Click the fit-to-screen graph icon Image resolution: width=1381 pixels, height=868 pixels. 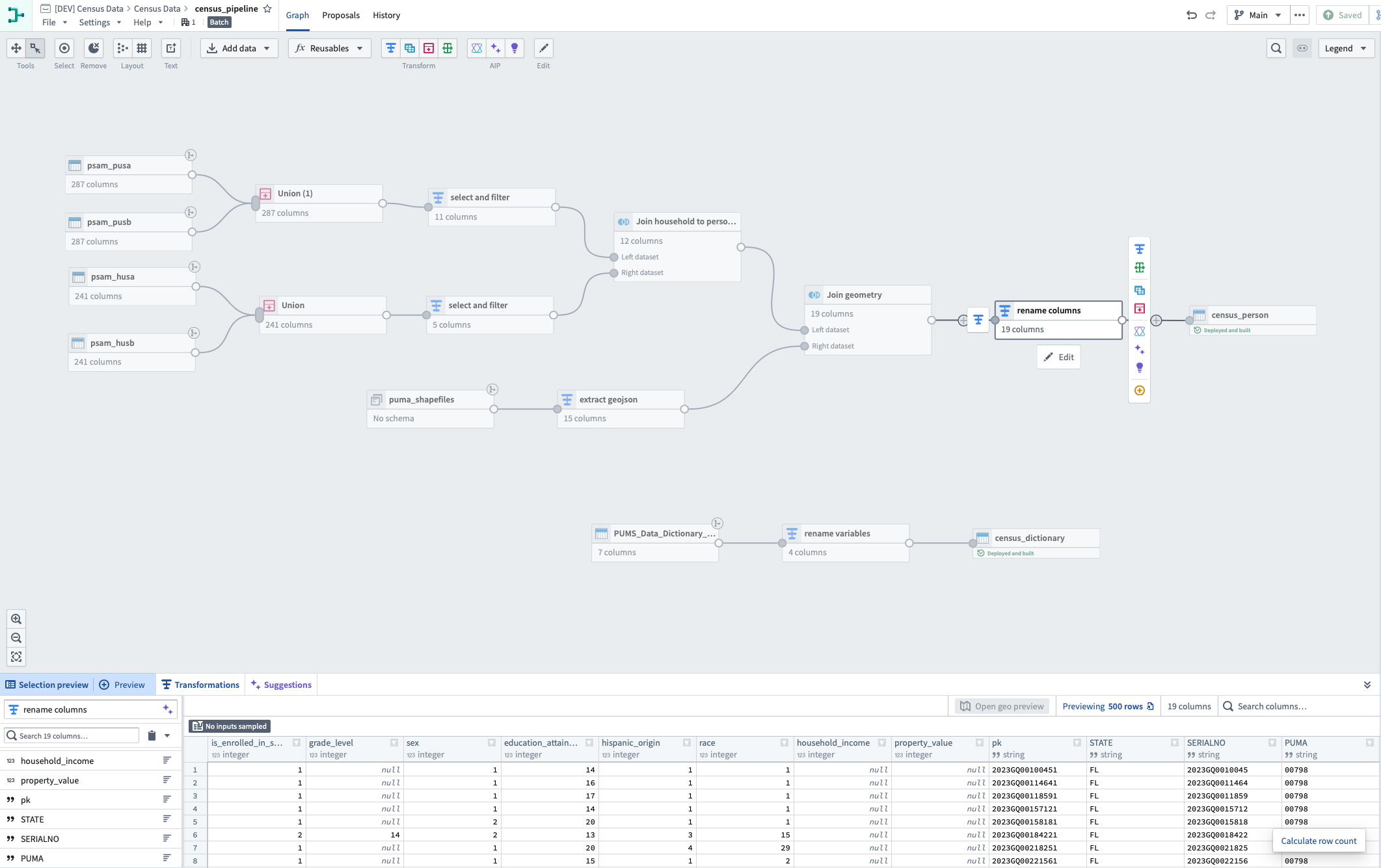[16, 657]
